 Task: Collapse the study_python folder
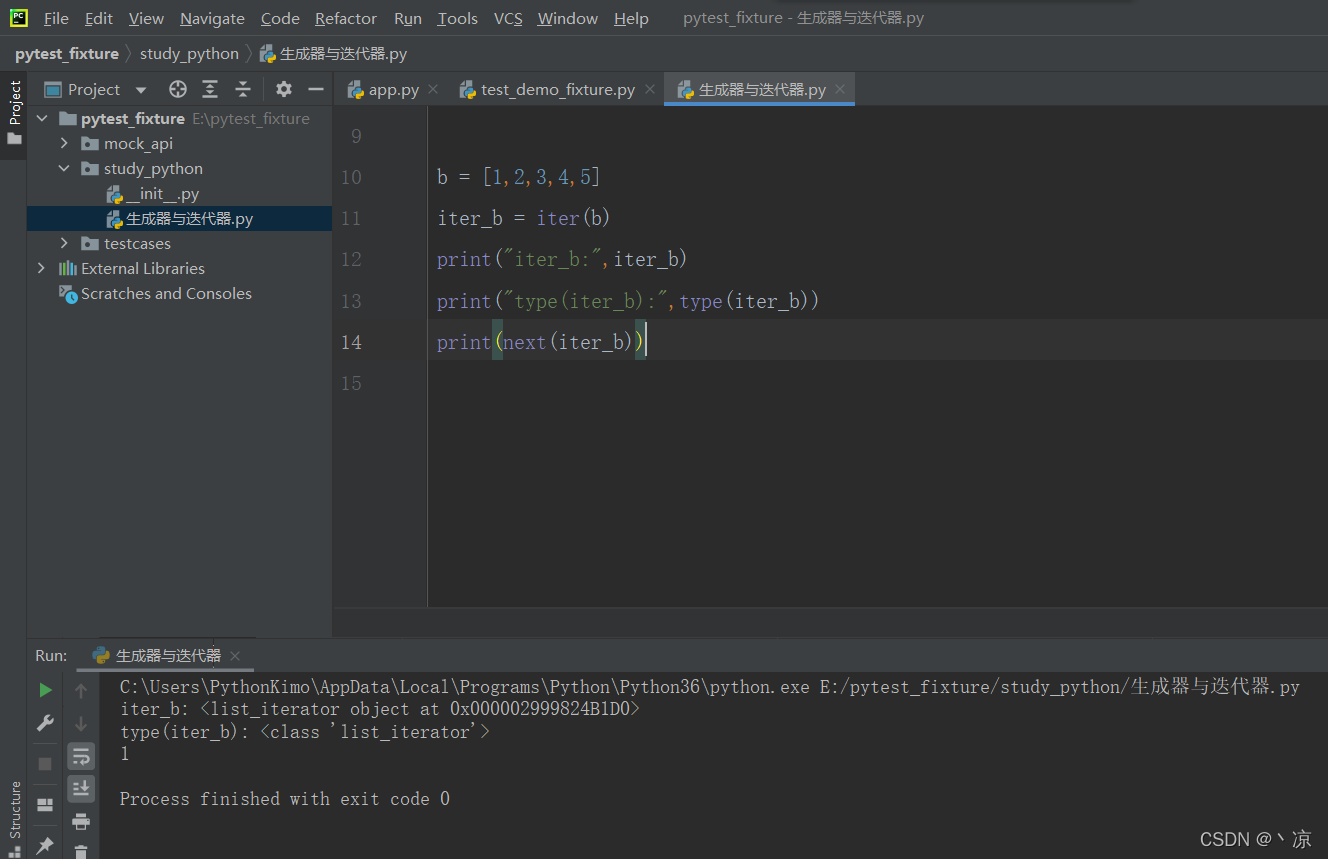tap(64, 168)
